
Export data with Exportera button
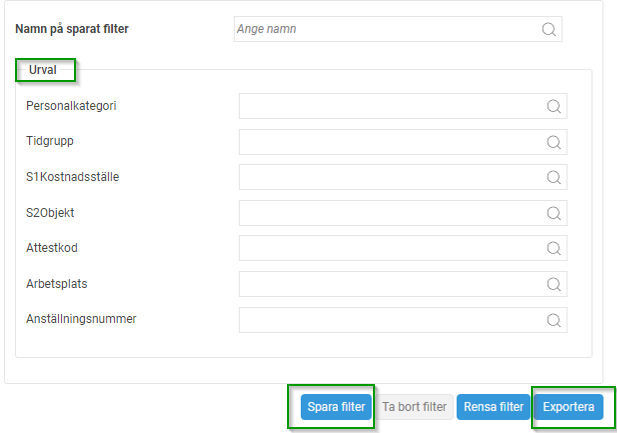pyautogui.click(x=569, y=407)
